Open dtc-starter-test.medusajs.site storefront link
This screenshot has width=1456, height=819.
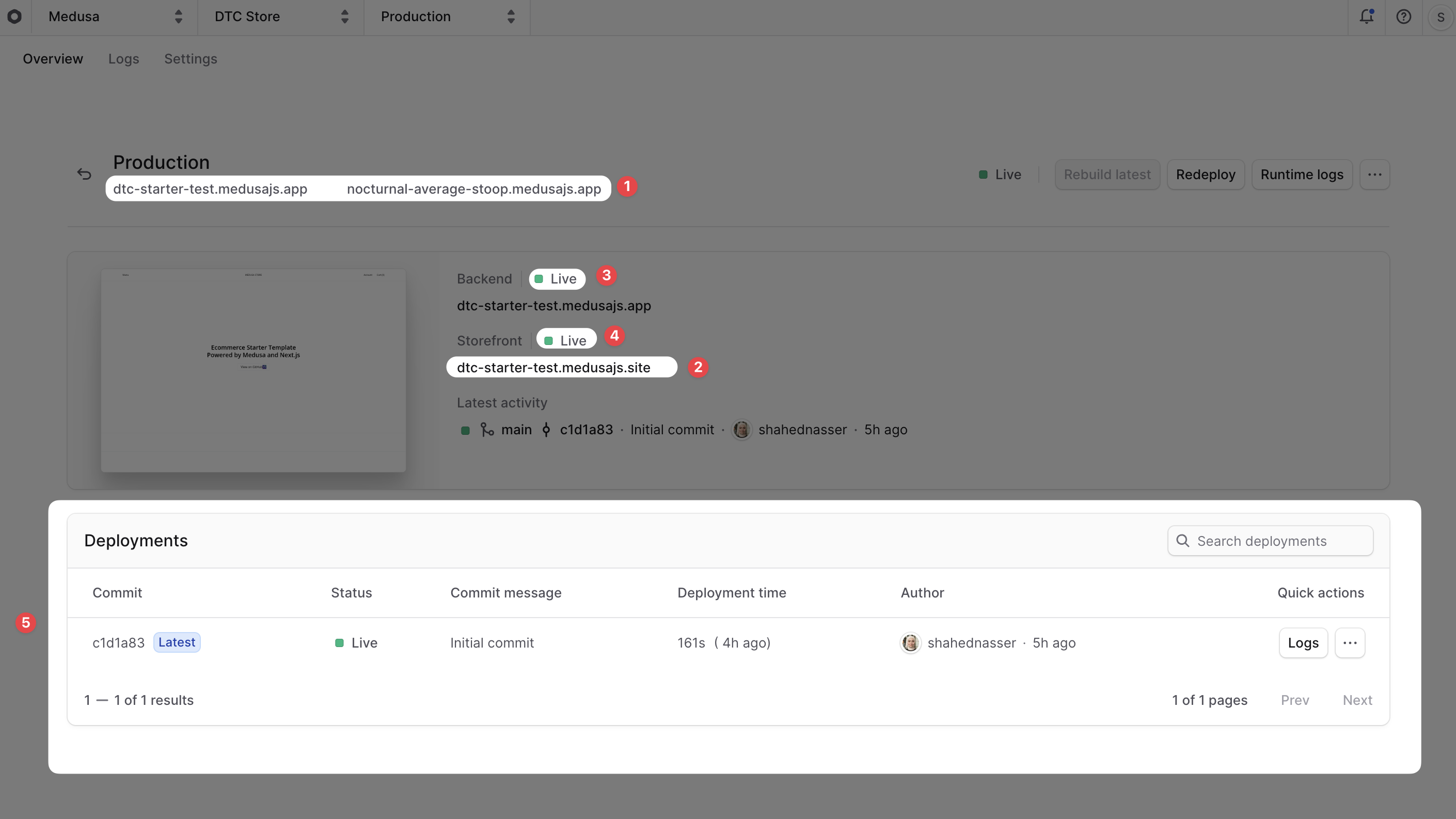[x=553, y=367]
